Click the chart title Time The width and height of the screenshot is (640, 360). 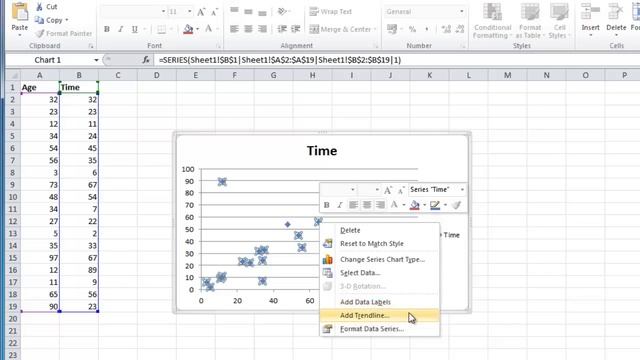click(x=322, y=151)
